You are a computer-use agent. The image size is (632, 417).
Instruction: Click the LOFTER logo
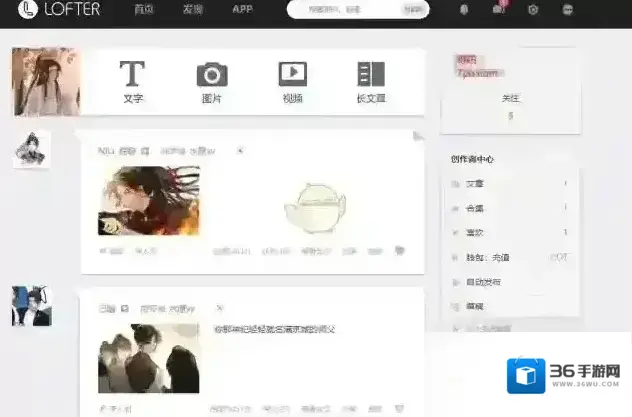click(59, 9)
